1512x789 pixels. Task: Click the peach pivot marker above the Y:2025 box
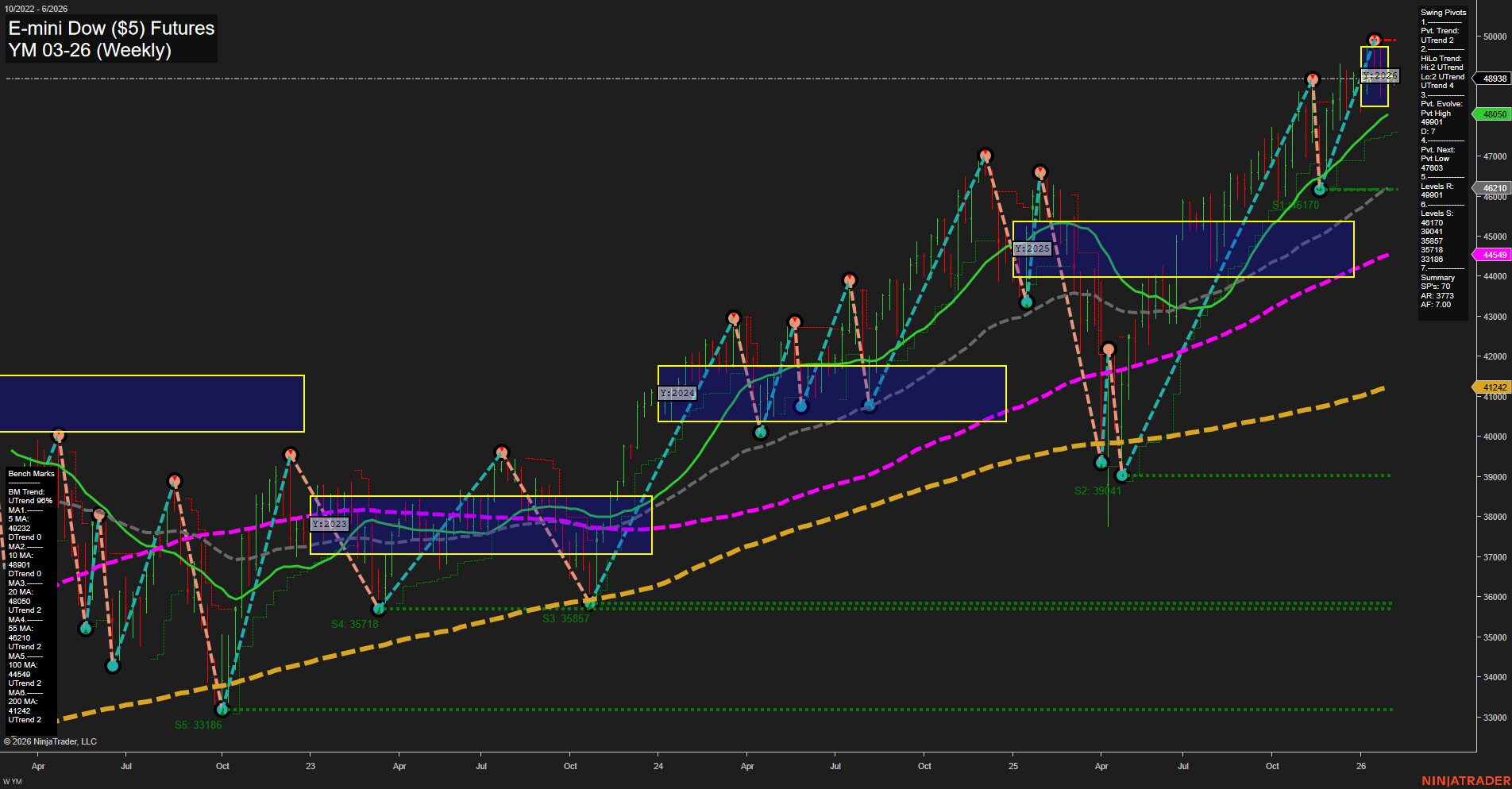(1039, 170)
